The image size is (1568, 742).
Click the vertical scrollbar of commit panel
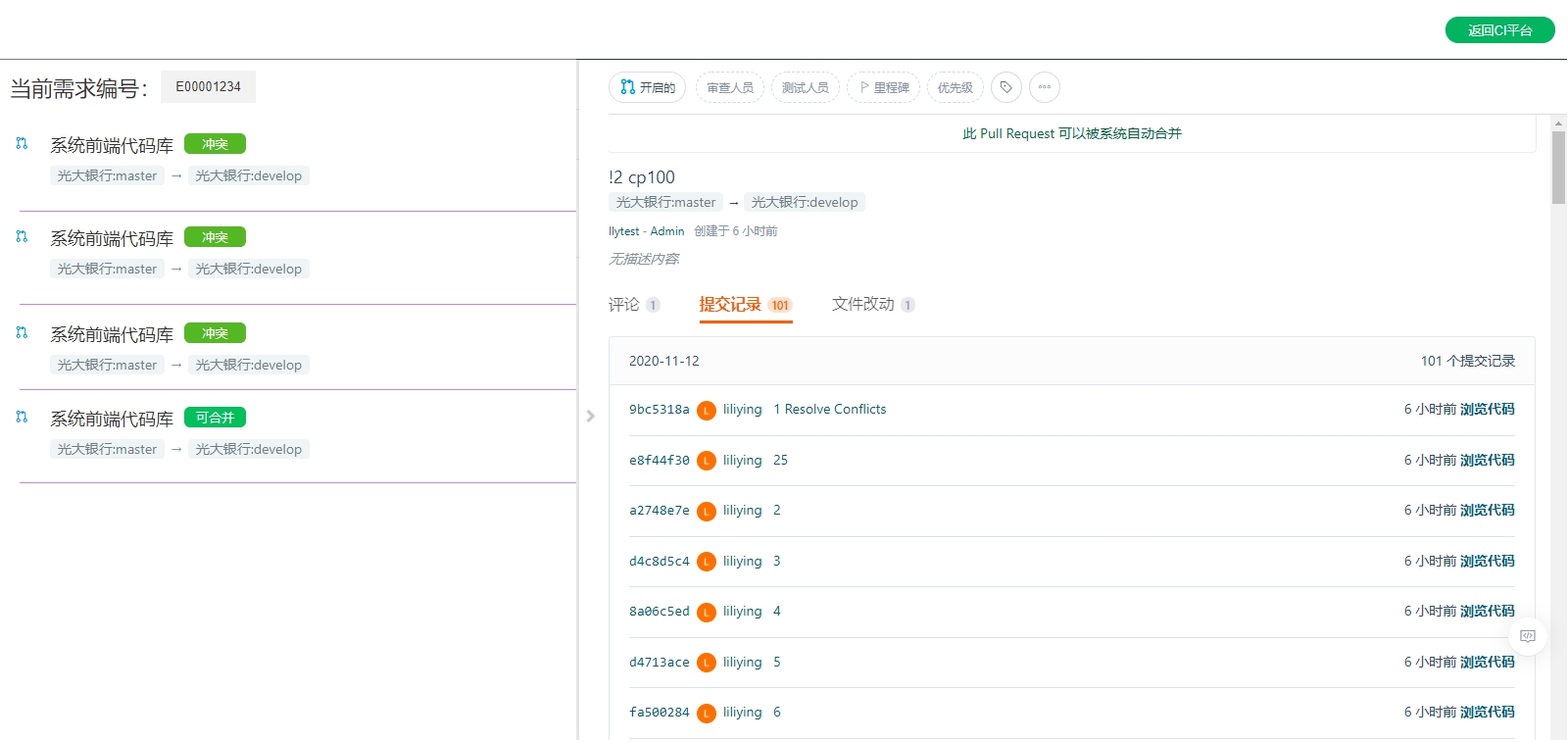click(x=1558, y=167)
